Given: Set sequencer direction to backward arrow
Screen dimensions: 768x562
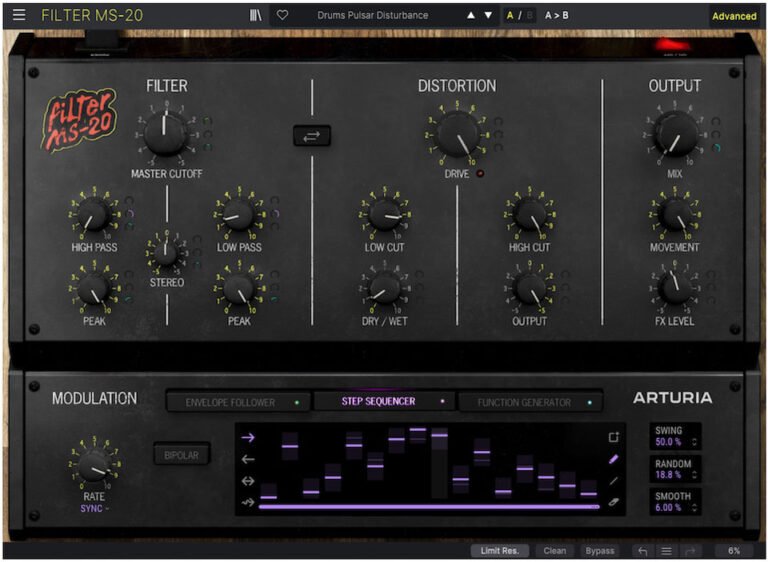Looking at the screenshot, I should pos(248,459).
